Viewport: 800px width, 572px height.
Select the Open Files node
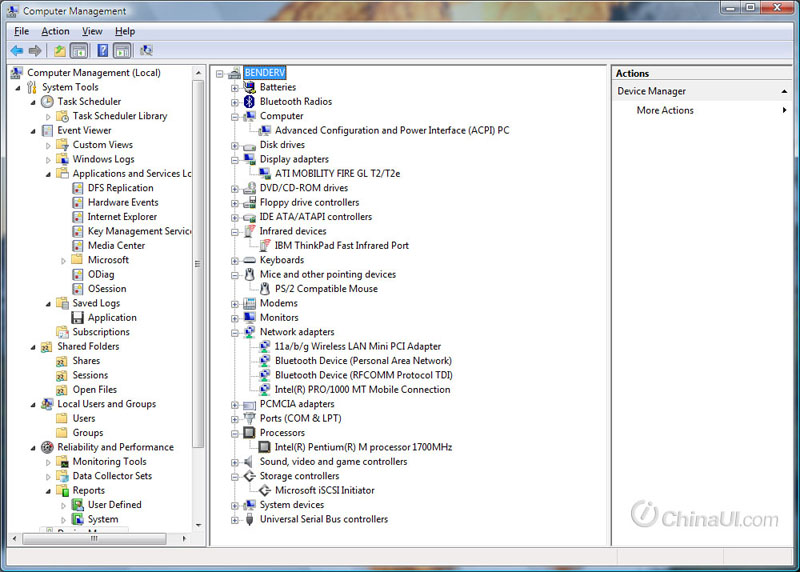point(94,390)
